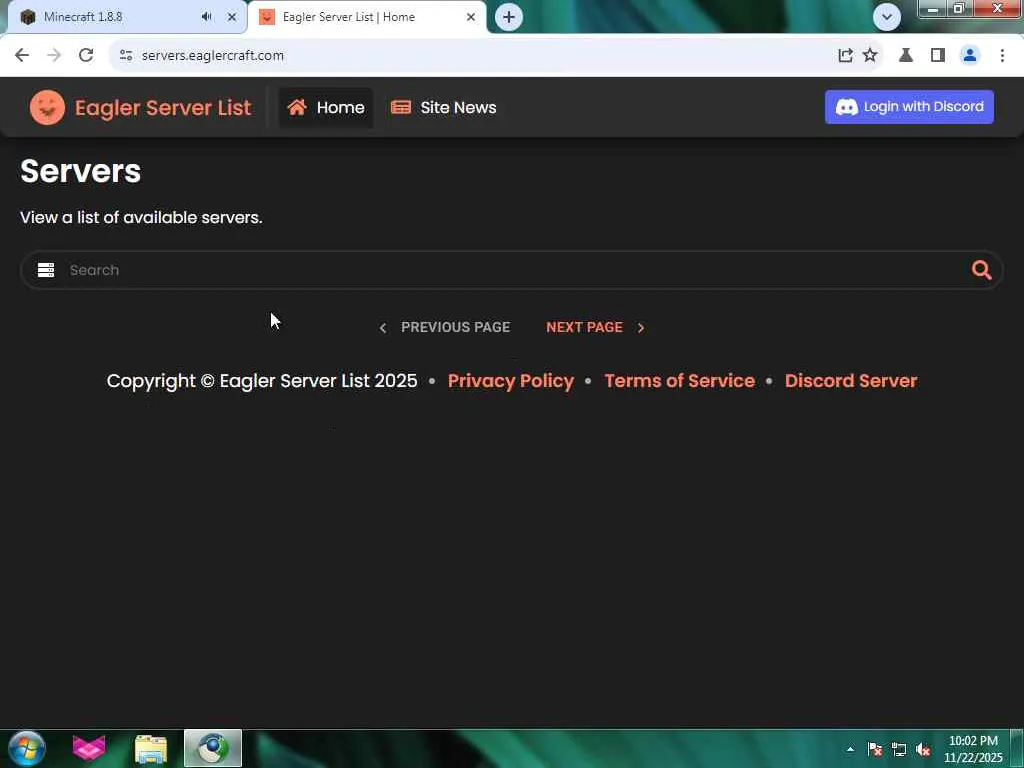Open the Chrome profile avatar

tap(970, 56)
